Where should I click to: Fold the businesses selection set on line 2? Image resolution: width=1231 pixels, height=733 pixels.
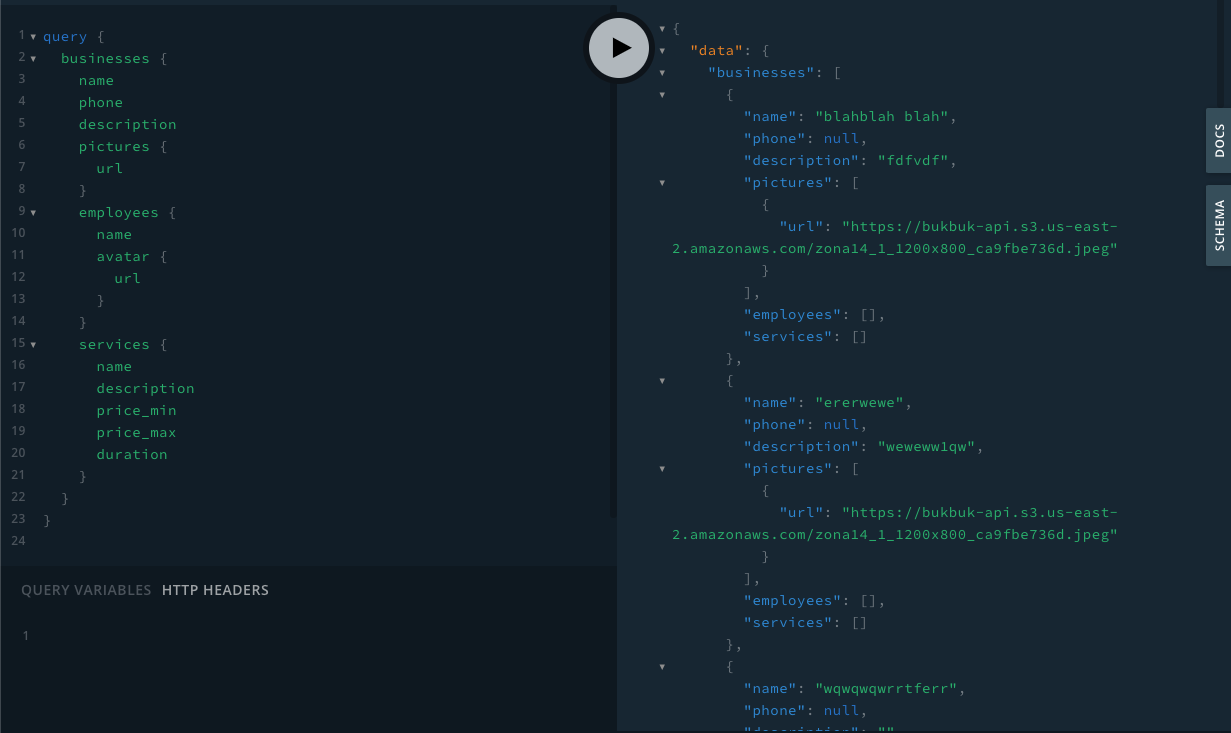32,58
